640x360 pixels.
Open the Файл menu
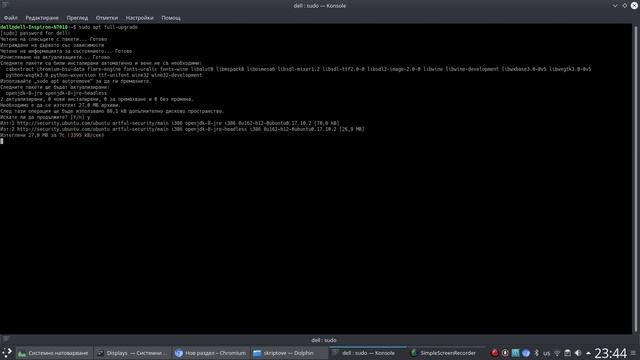11,18
